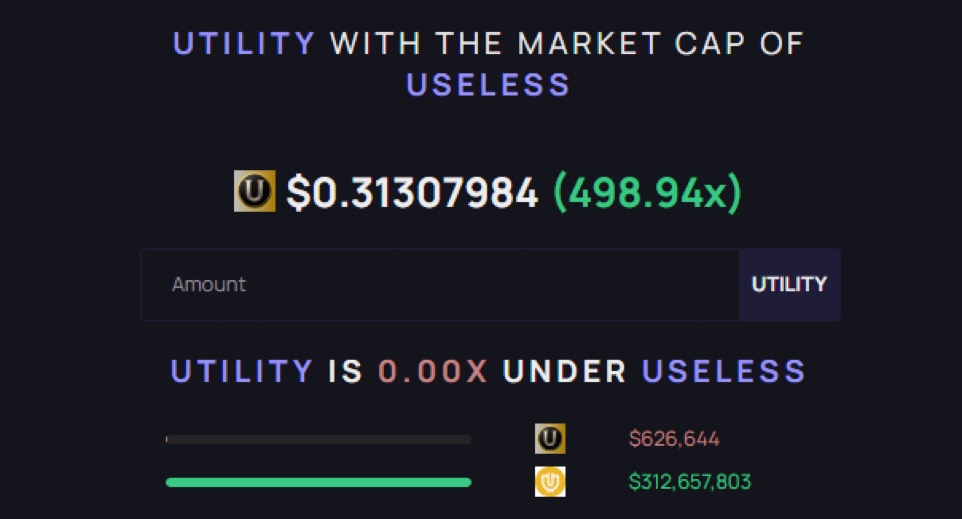Click UTILITY in the comparison subtitle
The image size is (962, 519).
click(242, 371)
